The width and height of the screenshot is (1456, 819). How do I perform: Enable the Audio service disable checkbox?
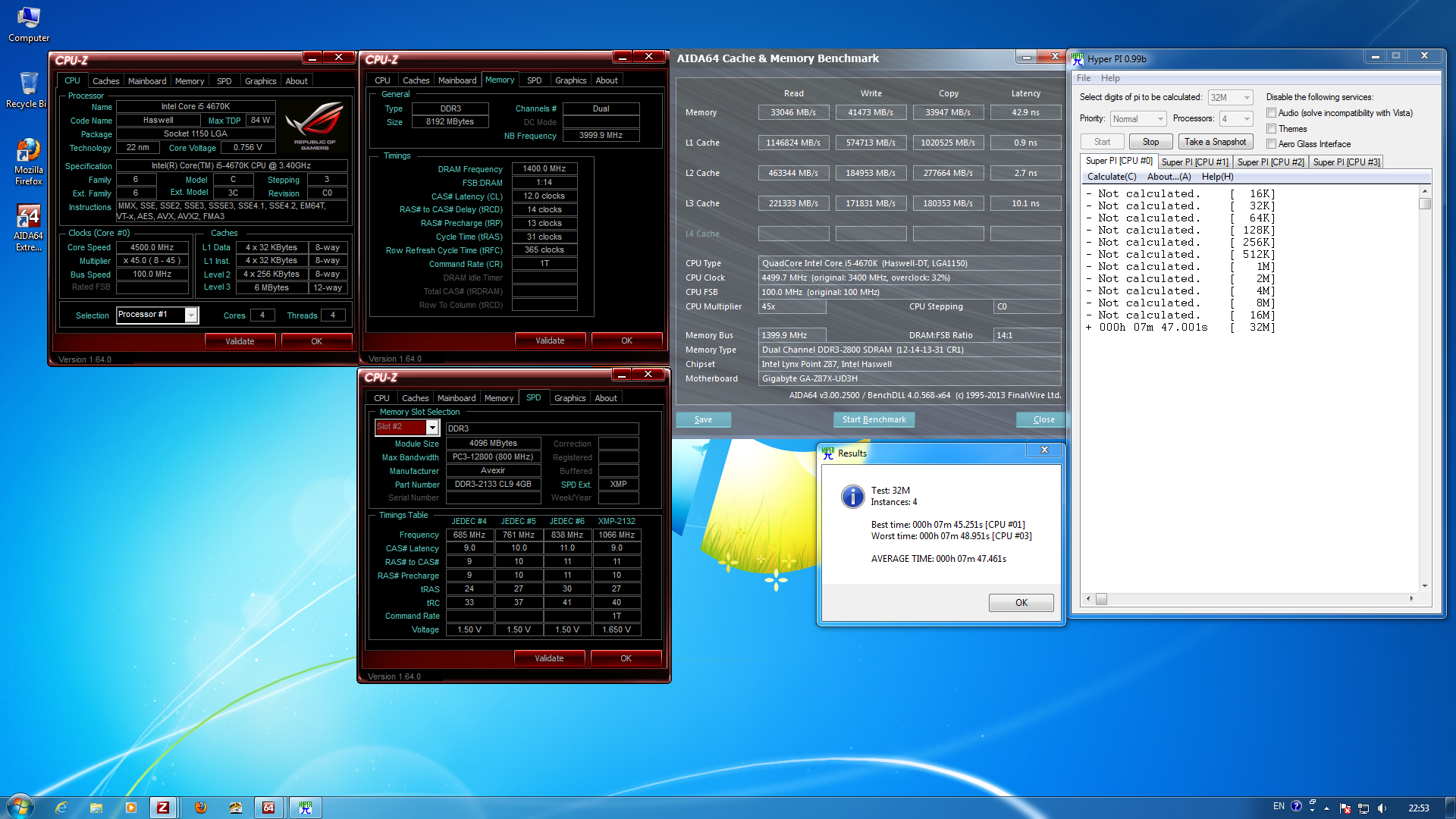coord(1272,113)
